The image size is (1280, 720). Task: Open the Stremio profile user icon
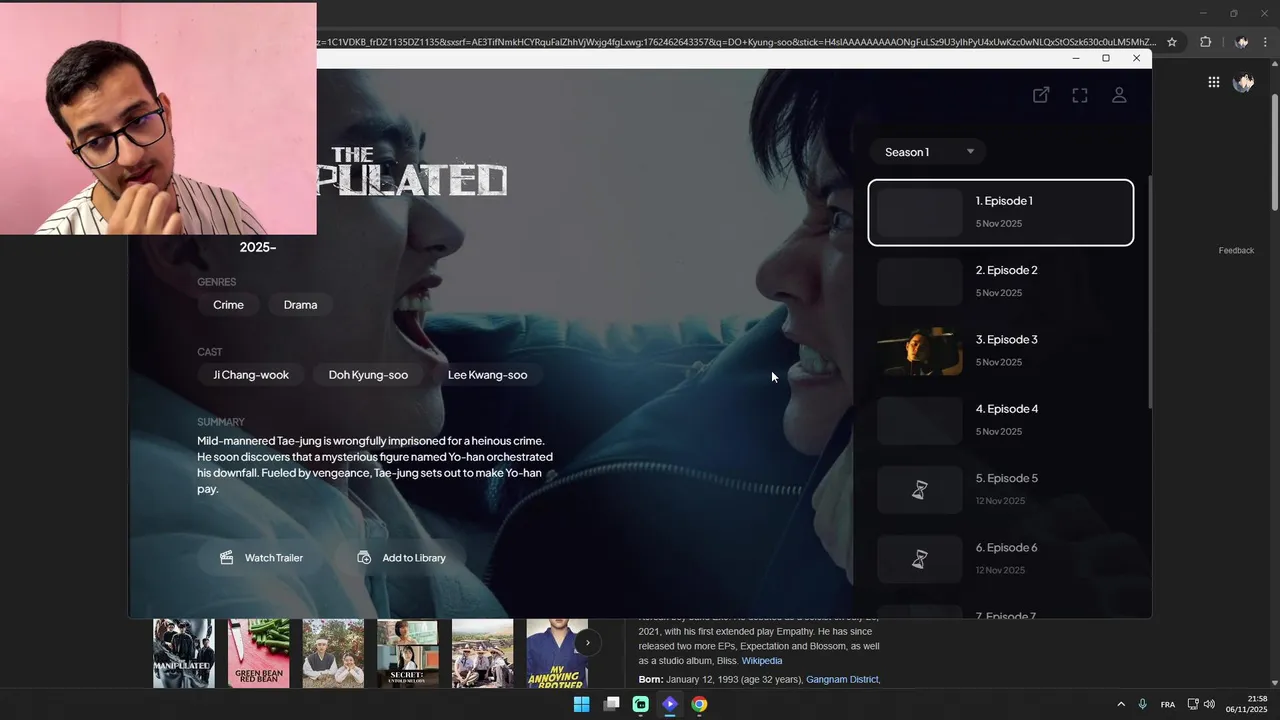tap(1119, 95)
